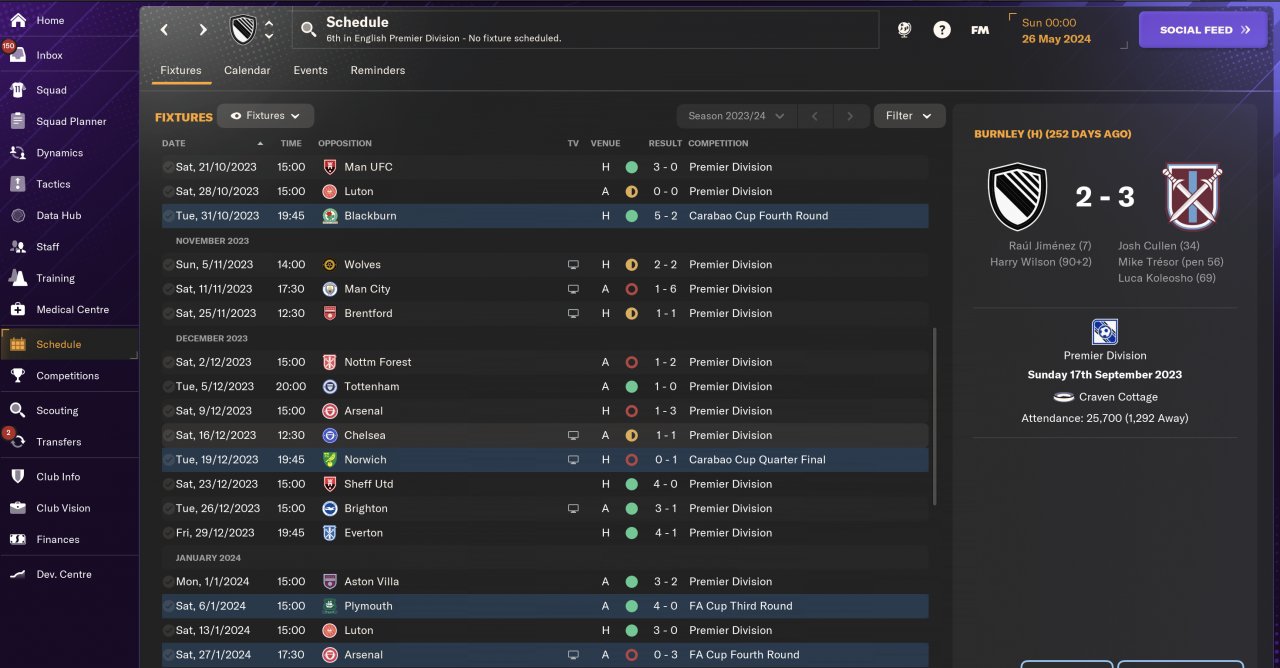The image size is (1280, 668).
Task: Open the Finances section icon
Action: click(x=18, y=539)
